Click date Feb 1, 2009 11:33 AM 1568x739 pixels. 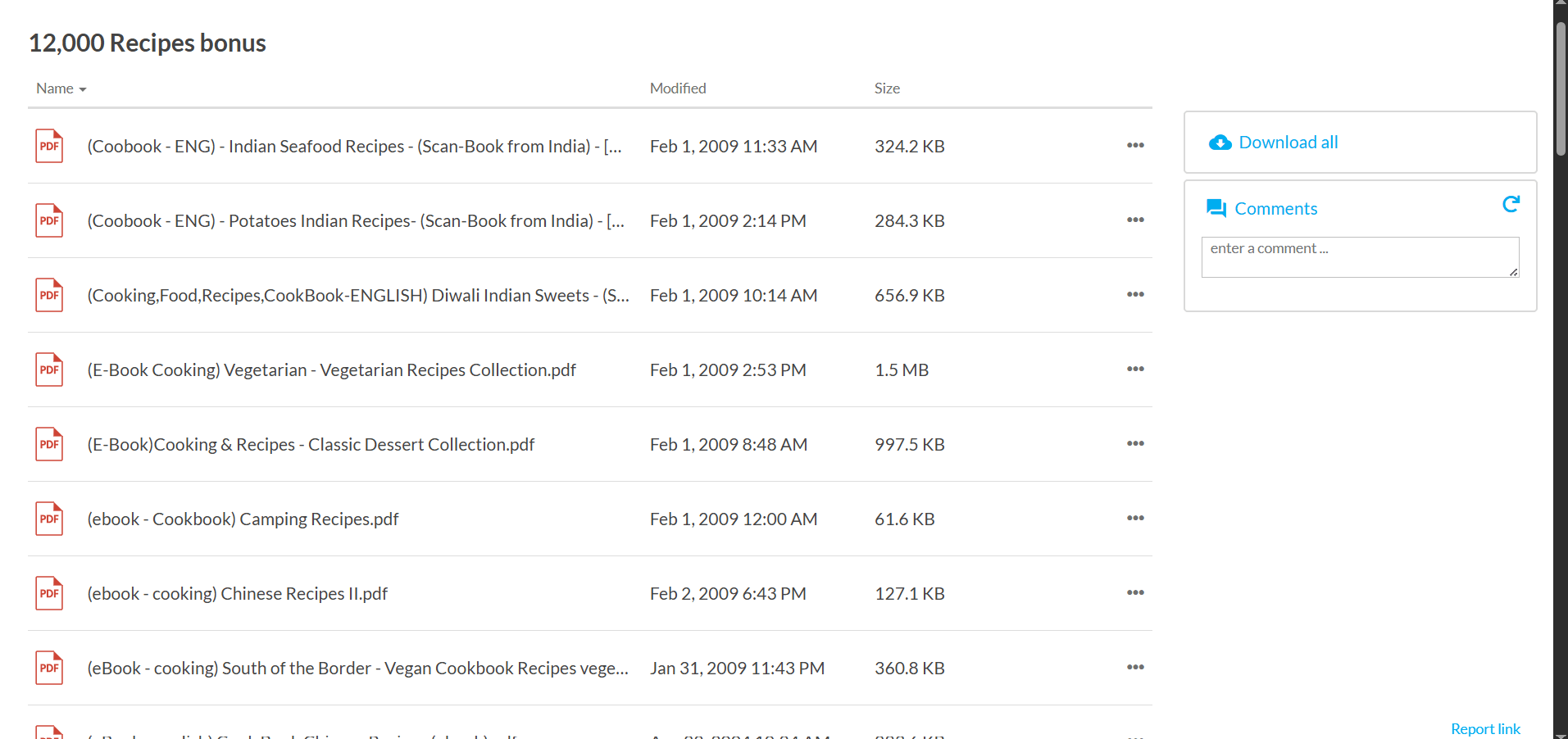(x=734, y=146)
